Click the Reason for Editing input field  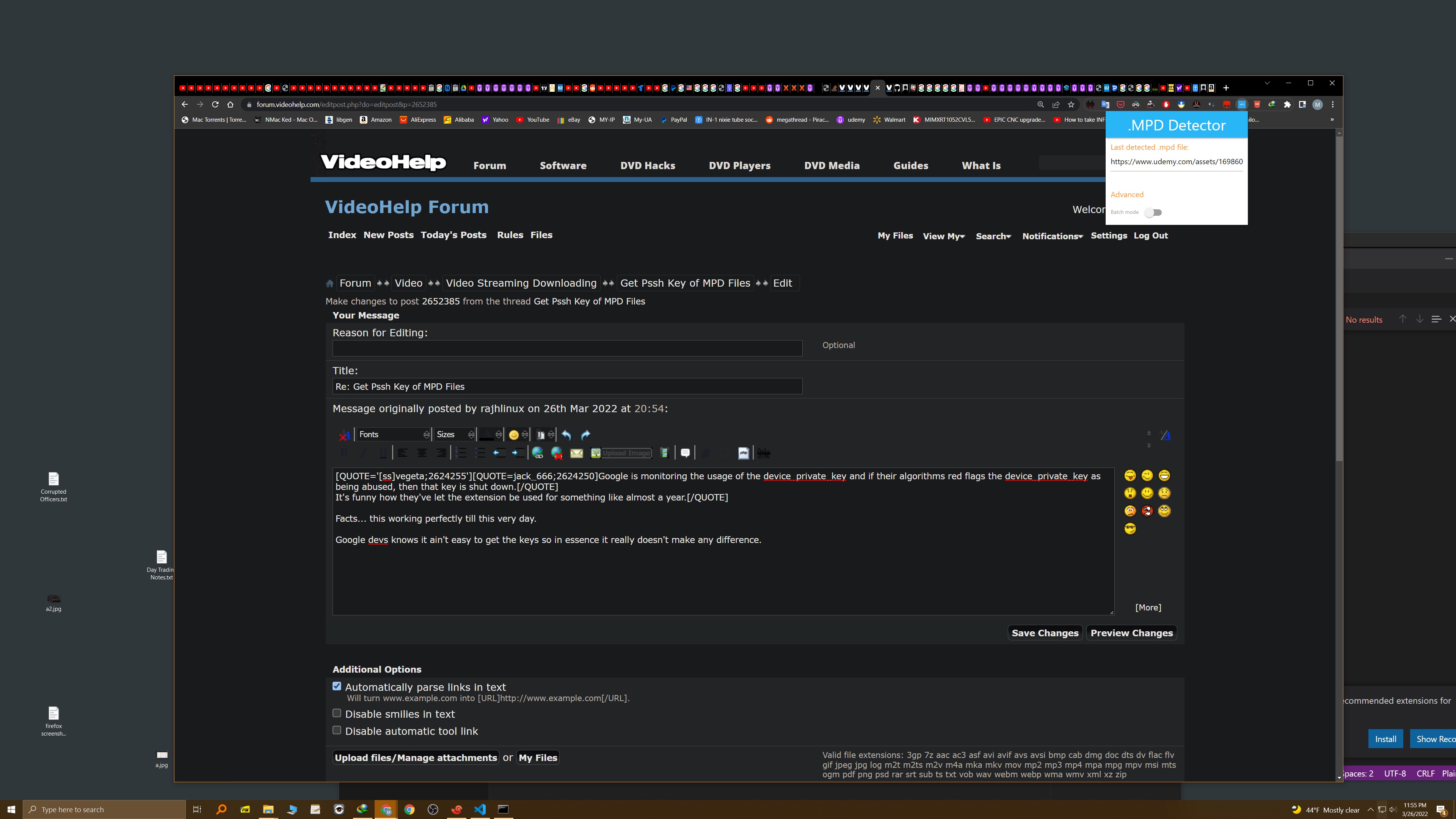click(567, 348)
